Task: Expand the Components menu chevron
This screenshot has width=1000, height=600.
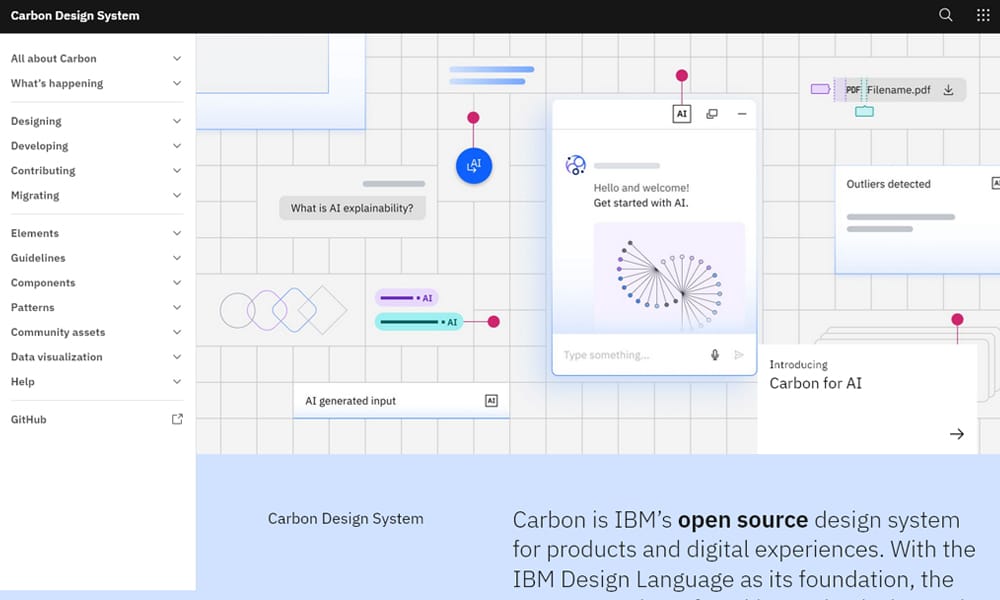Action: pos(177,283)
